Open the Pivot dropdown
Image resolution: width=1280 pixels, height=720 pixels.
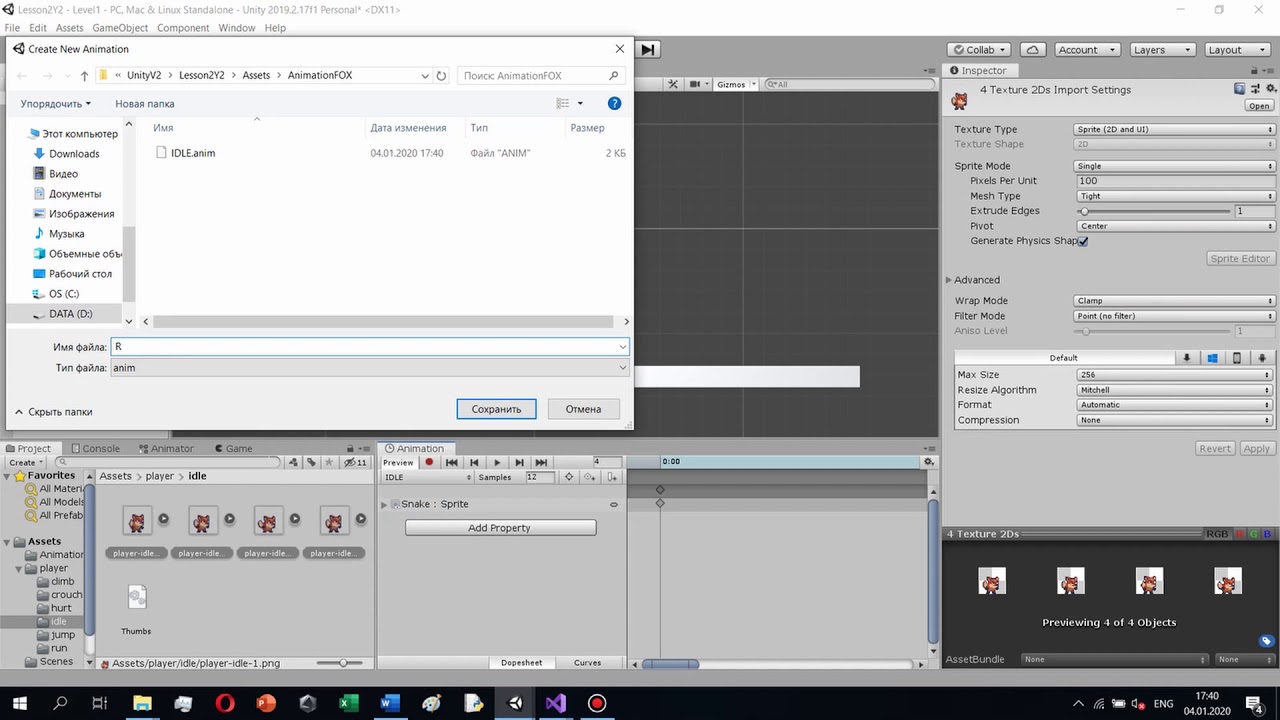pos(1175,226)
